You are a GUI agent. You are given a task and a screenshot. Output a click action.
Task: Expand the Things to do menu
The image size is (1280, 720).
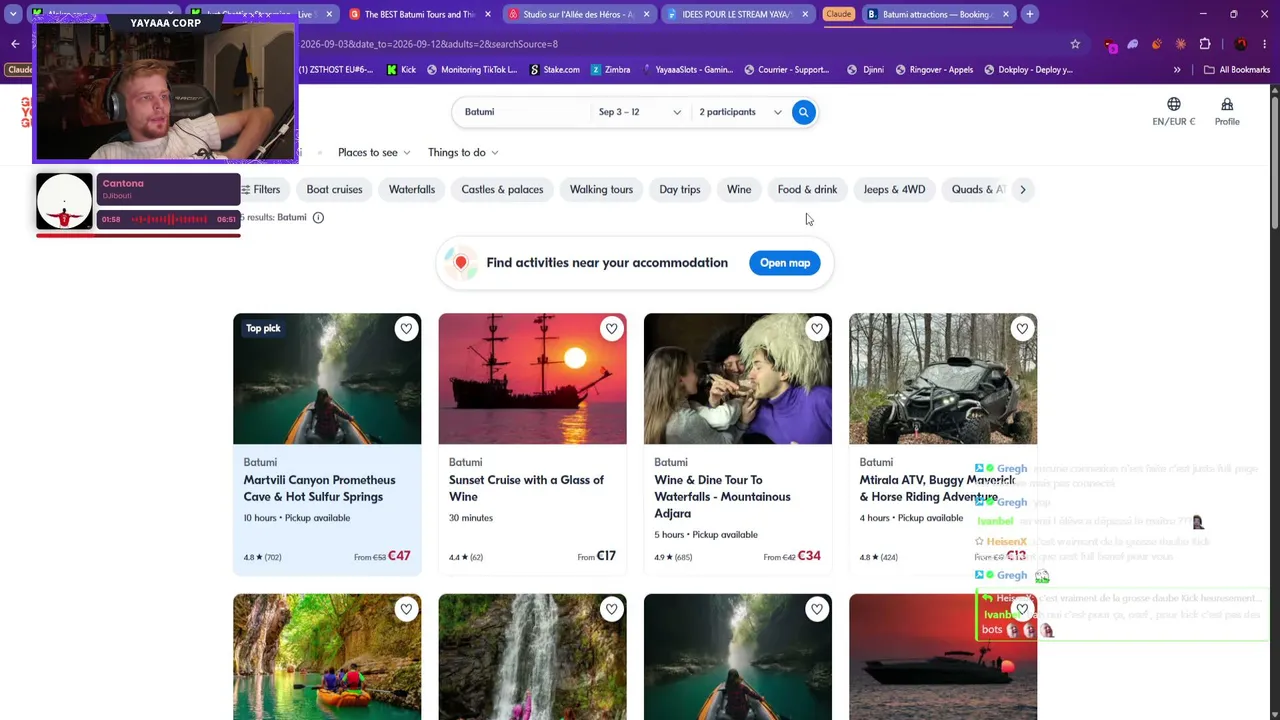(463, 152)
